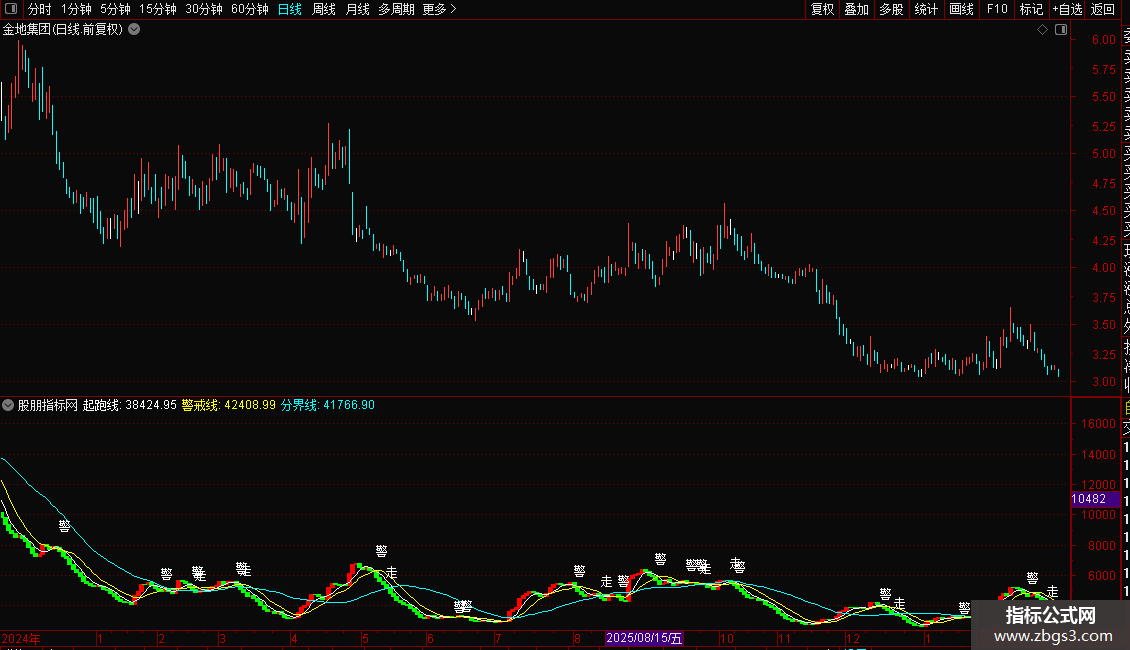Open the 统计 statistics tool
1130x650 pixels.
coord(926,9)
